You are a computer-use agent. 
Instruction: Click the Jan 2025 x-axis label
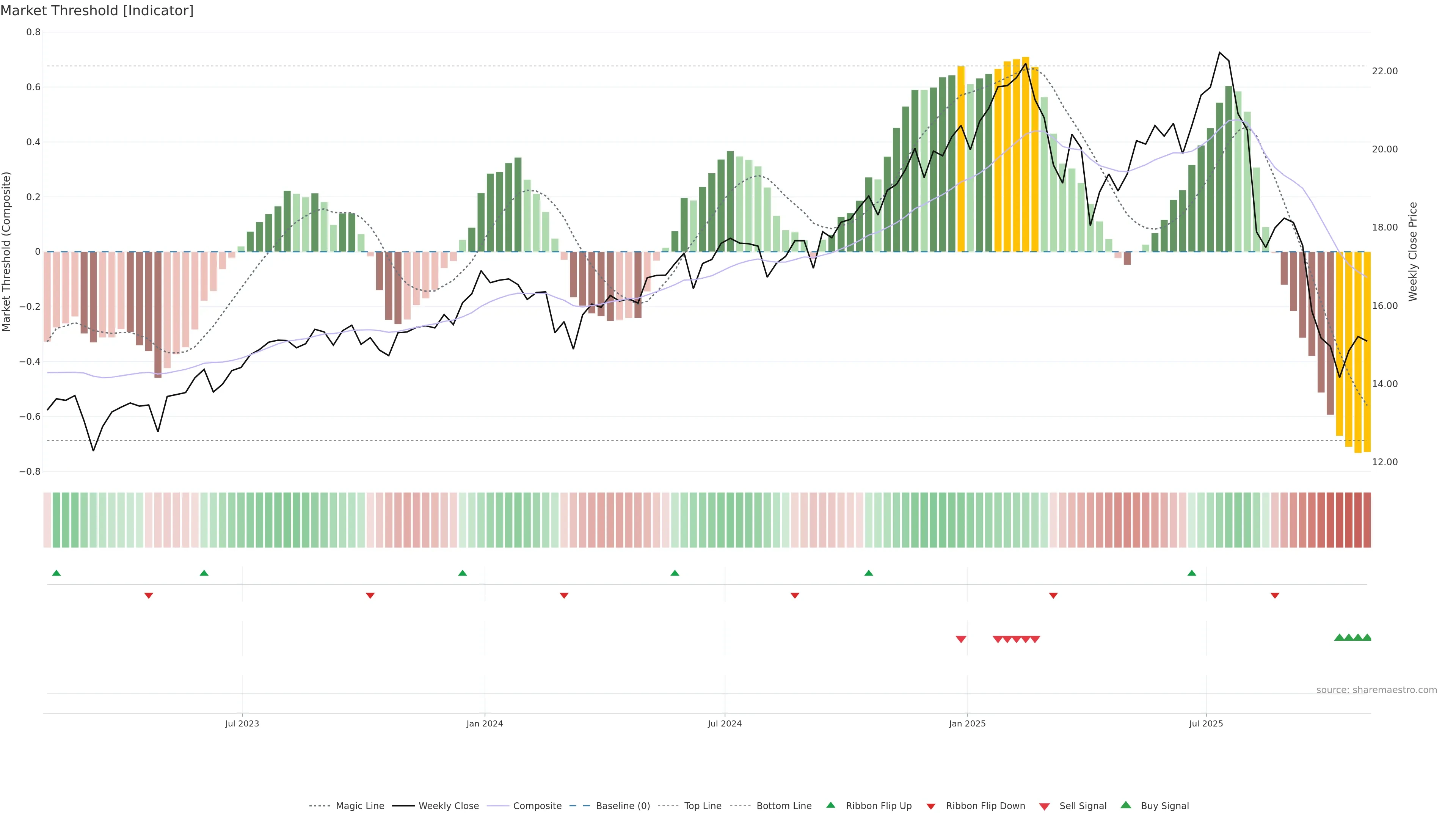click(967, 723)
